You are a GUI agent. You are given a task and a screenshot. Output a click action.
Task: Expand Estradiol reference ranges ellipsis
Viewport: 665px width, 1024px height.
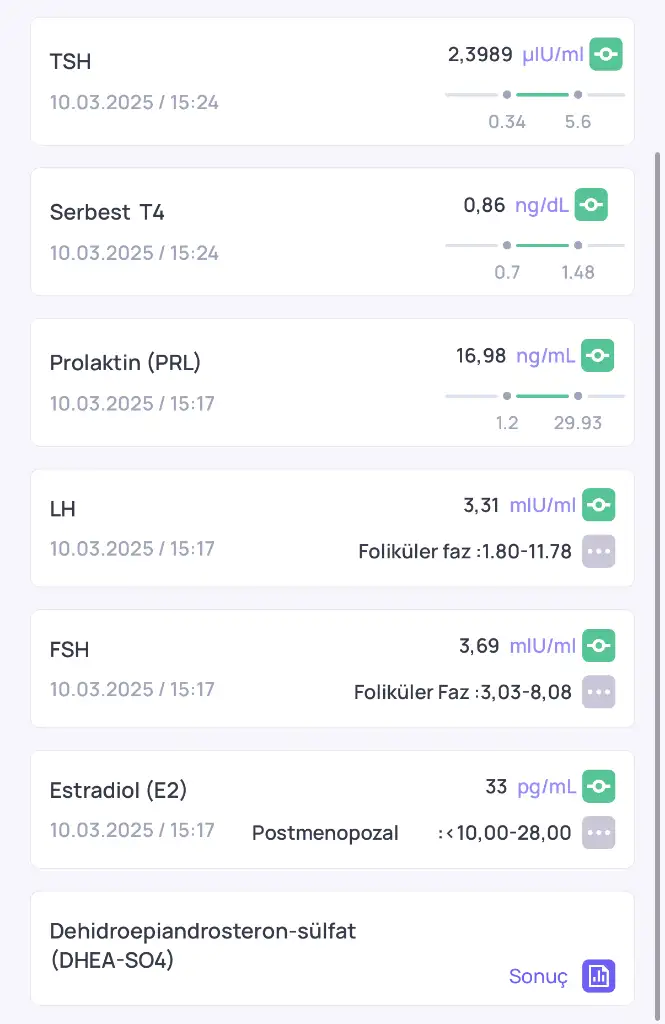point(599,832)
